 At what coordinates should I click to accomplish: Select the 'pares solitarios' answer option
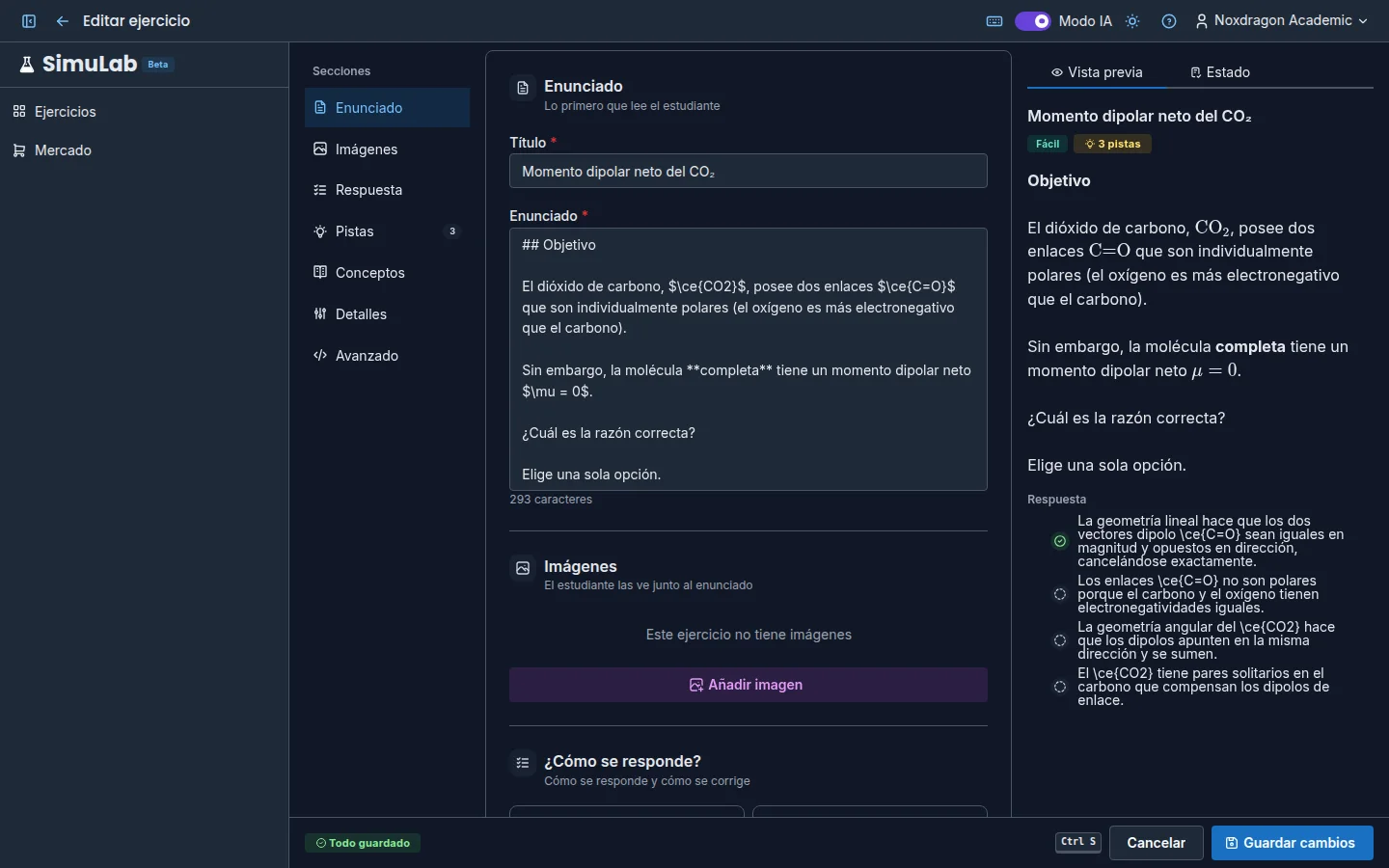pyautogui.click(x=1199, y=687)
